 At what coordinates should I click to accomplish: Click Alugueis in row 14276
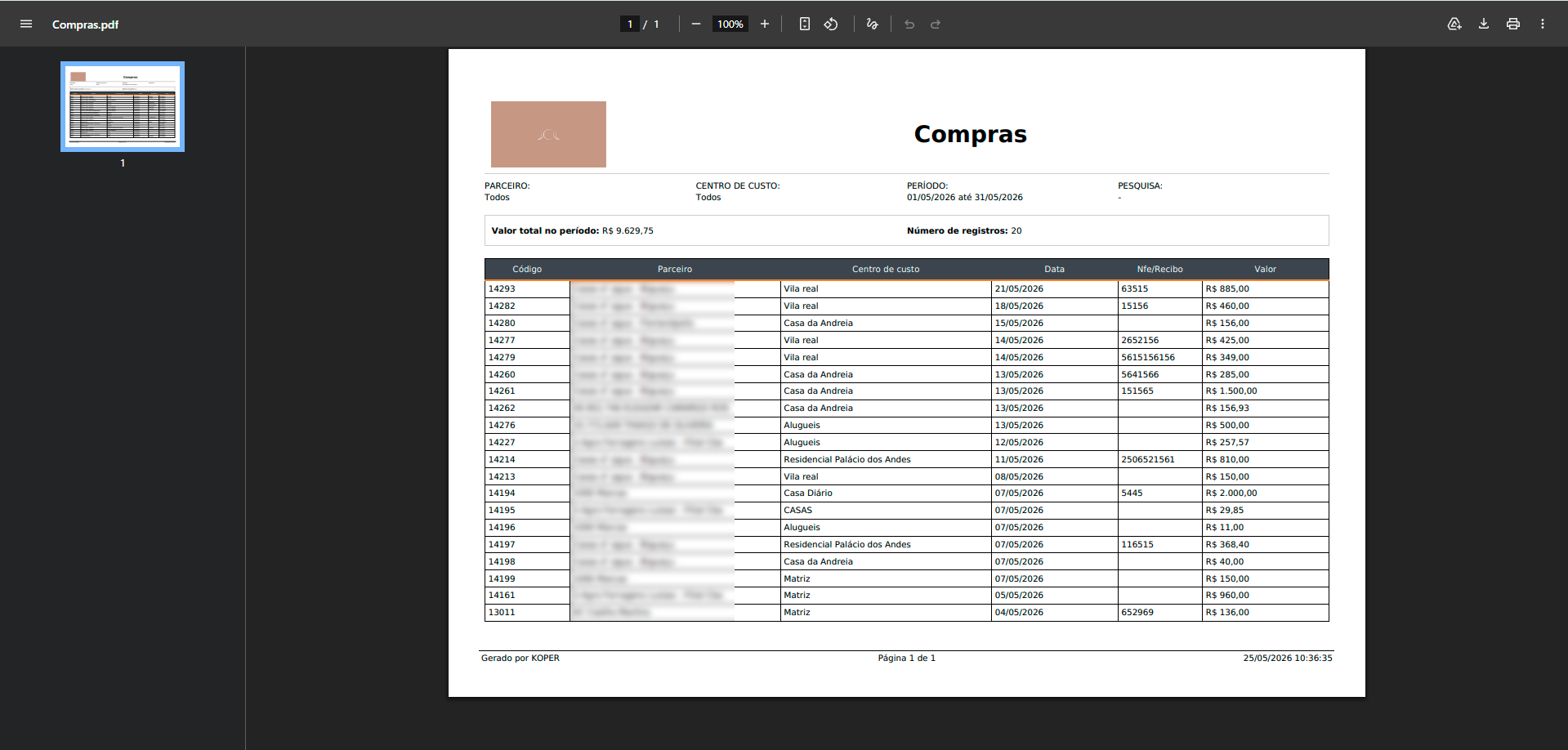802,426
